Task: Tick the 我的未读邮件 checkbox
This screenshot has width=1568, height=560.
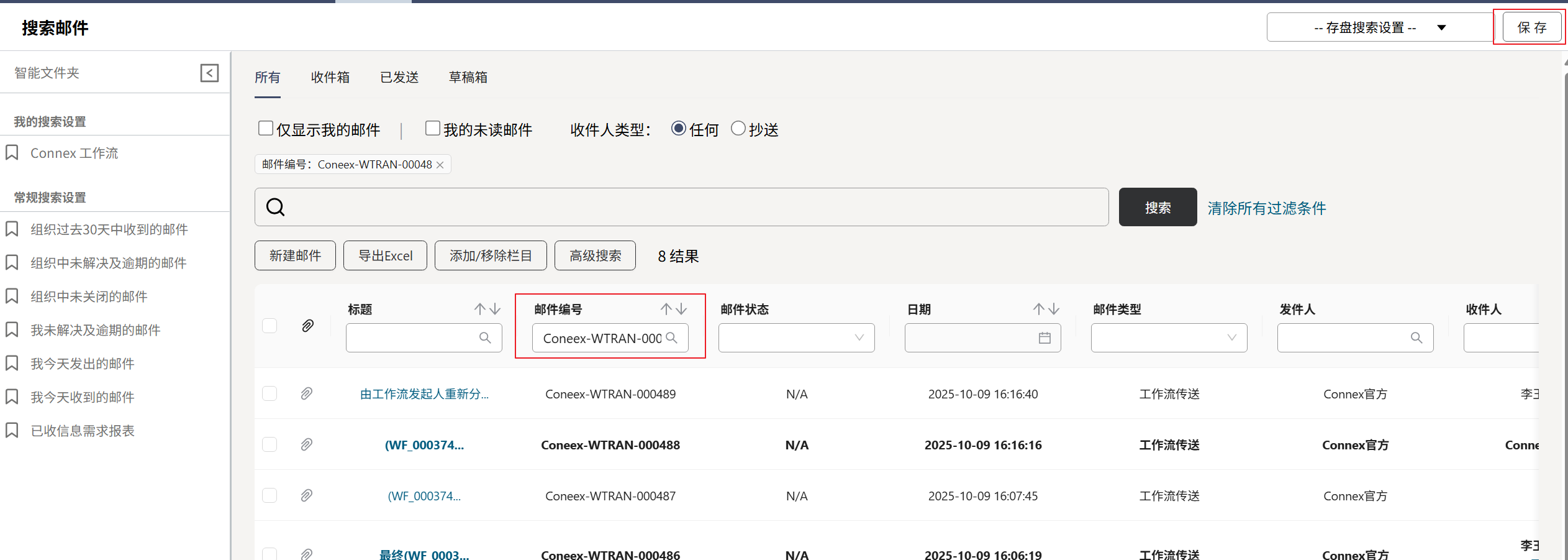Action: (433, 129)
